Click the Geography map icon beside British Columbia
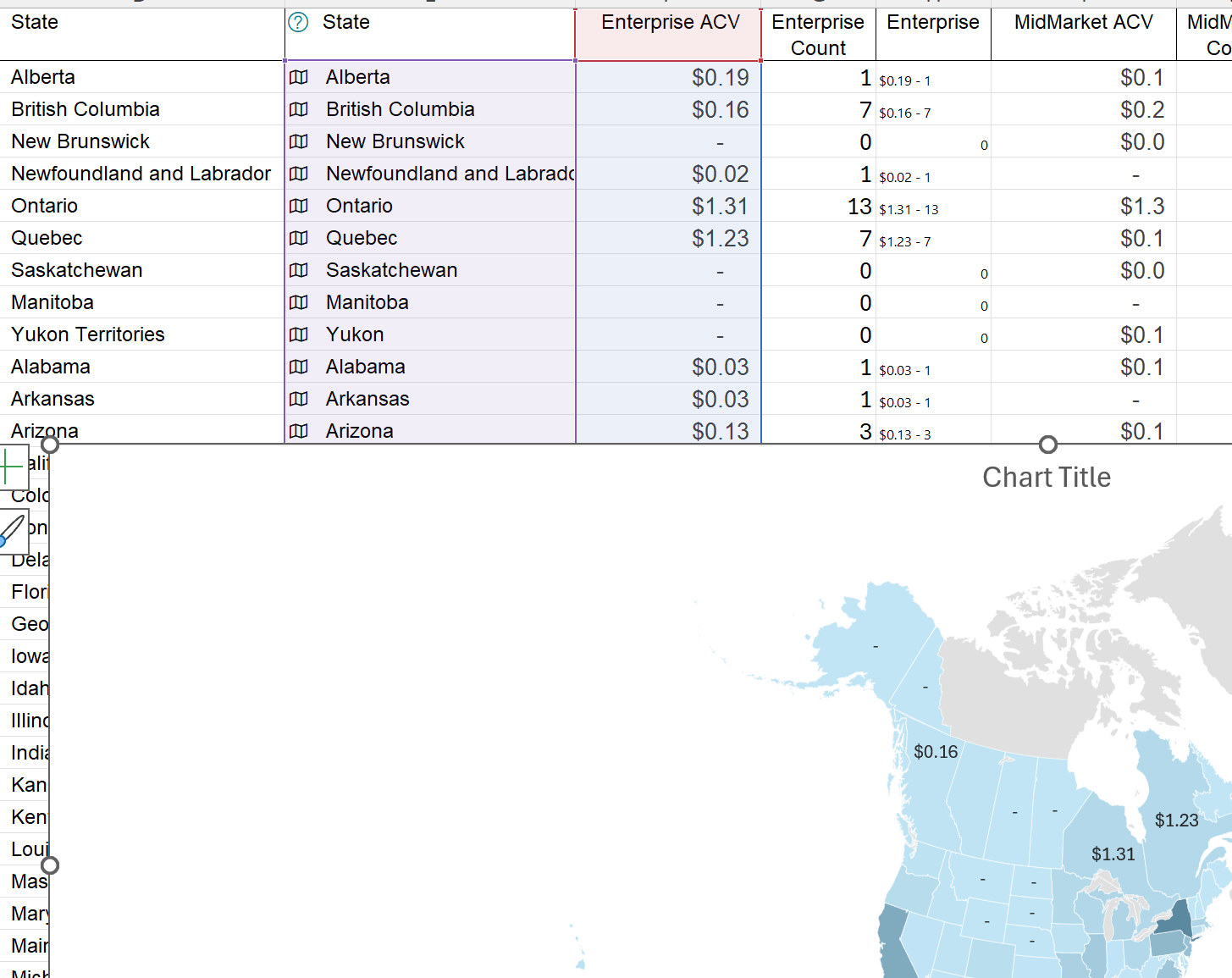The height and width of the screenshot is (978, 1232). (x=298, y=108)
